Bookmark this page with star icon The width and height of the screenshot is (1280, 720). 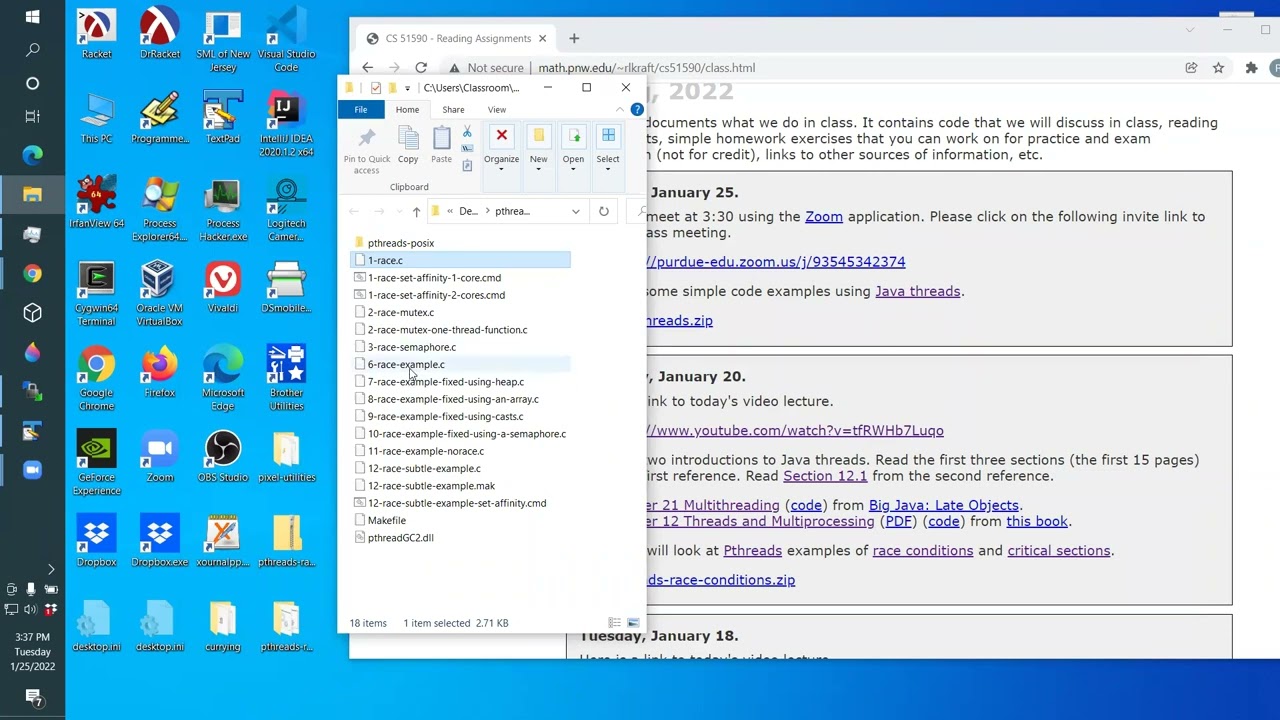point(1218,68)
